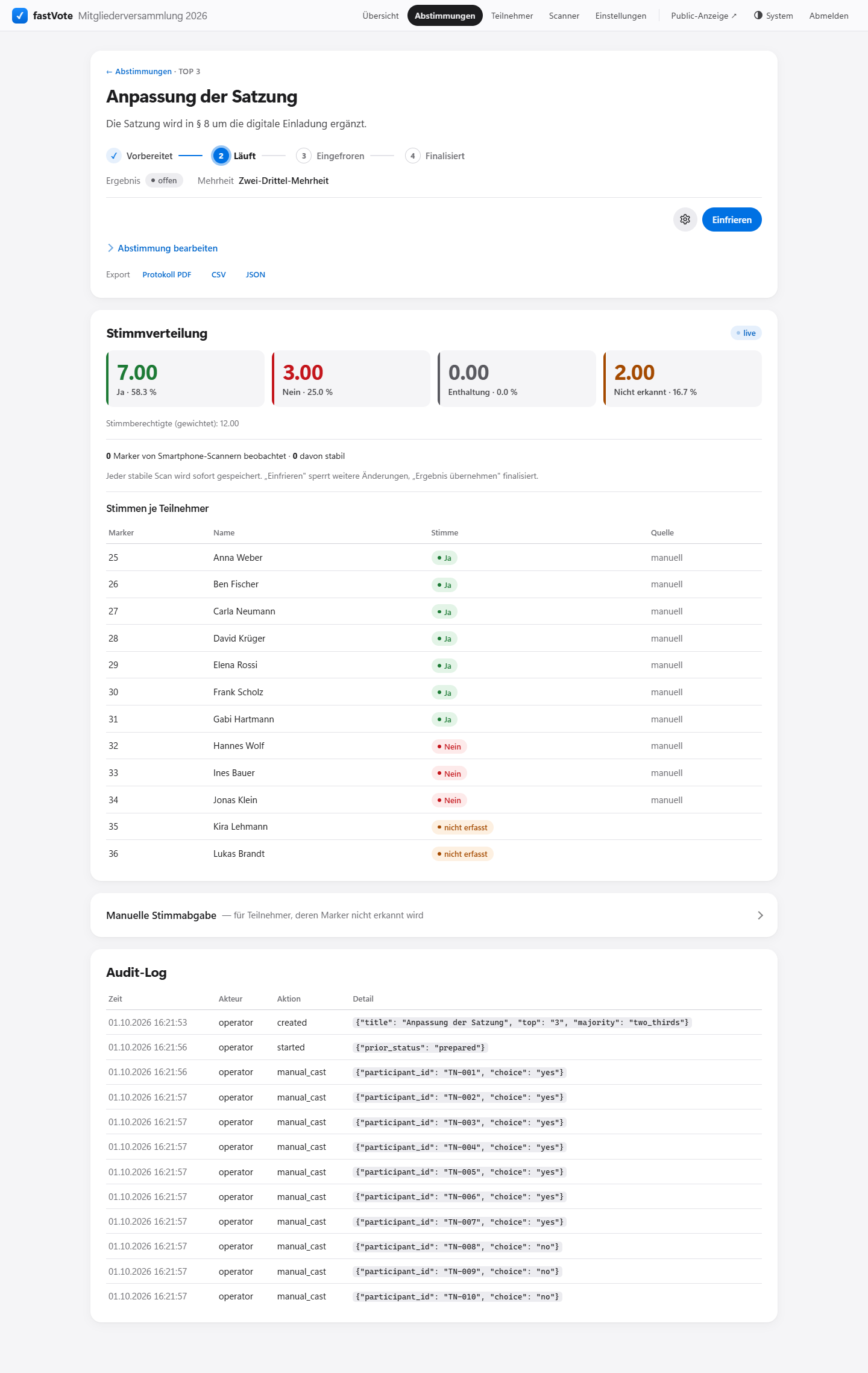Screen dimensions: 868x1373
Task: Select step 4 Finalisiert circle
Action: (x=412, y=156)
